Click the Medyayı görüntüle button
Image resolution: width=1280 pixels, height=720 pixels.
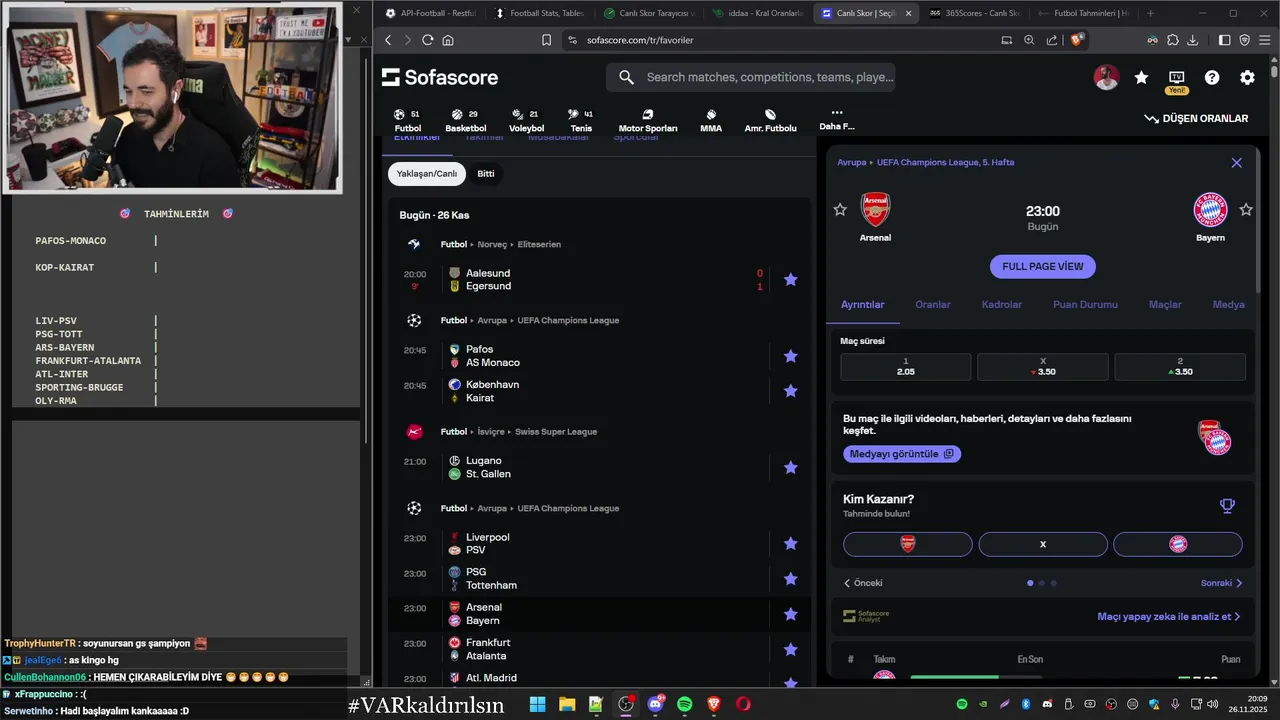click(x=902, y=454)
